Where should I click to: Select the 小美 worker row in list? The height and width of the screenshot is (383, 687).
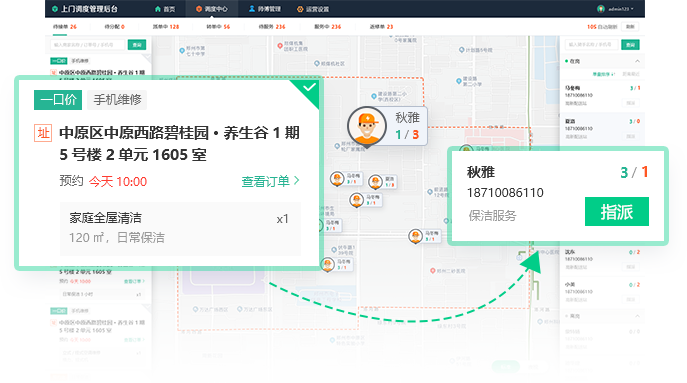click(x=602, y=292)
